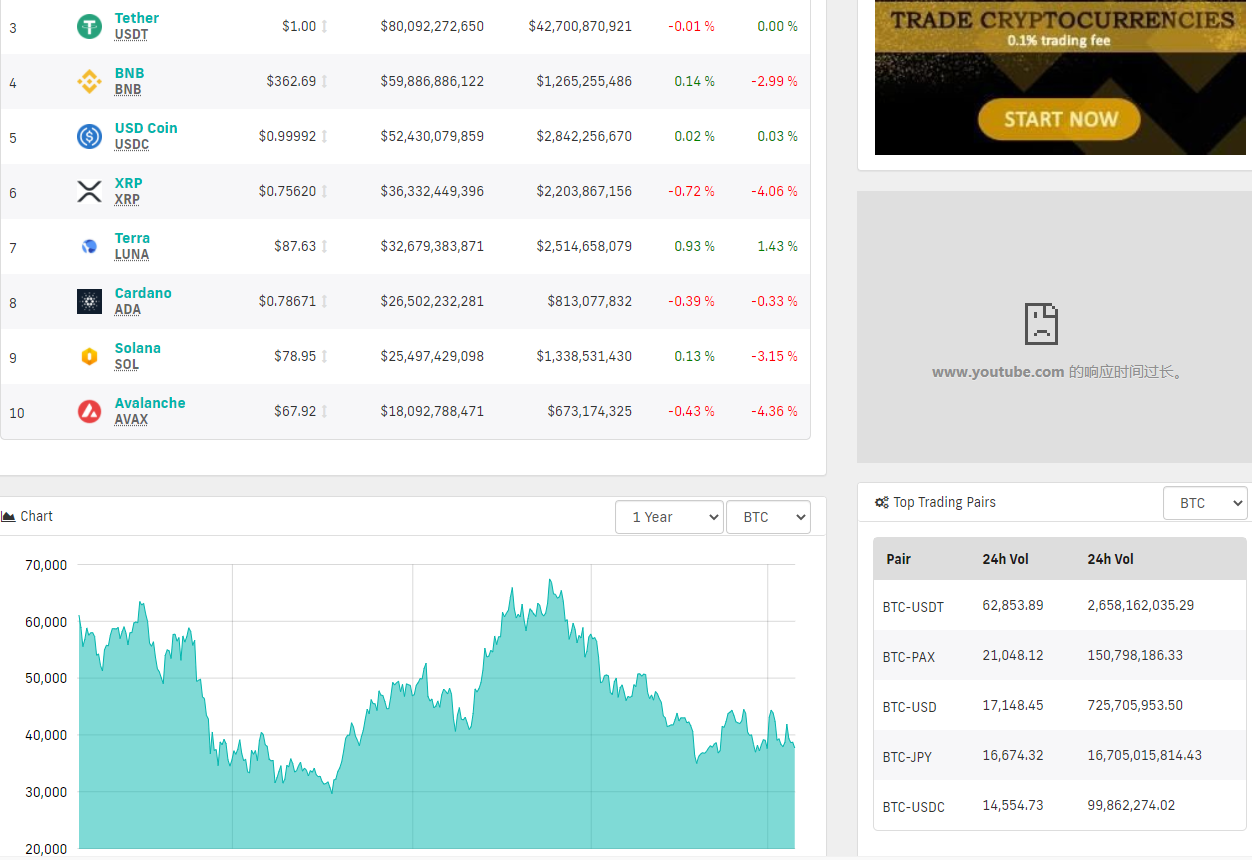Click the price arrow next to $0.78671
The image size is (1252, 860).
point(324,301)
